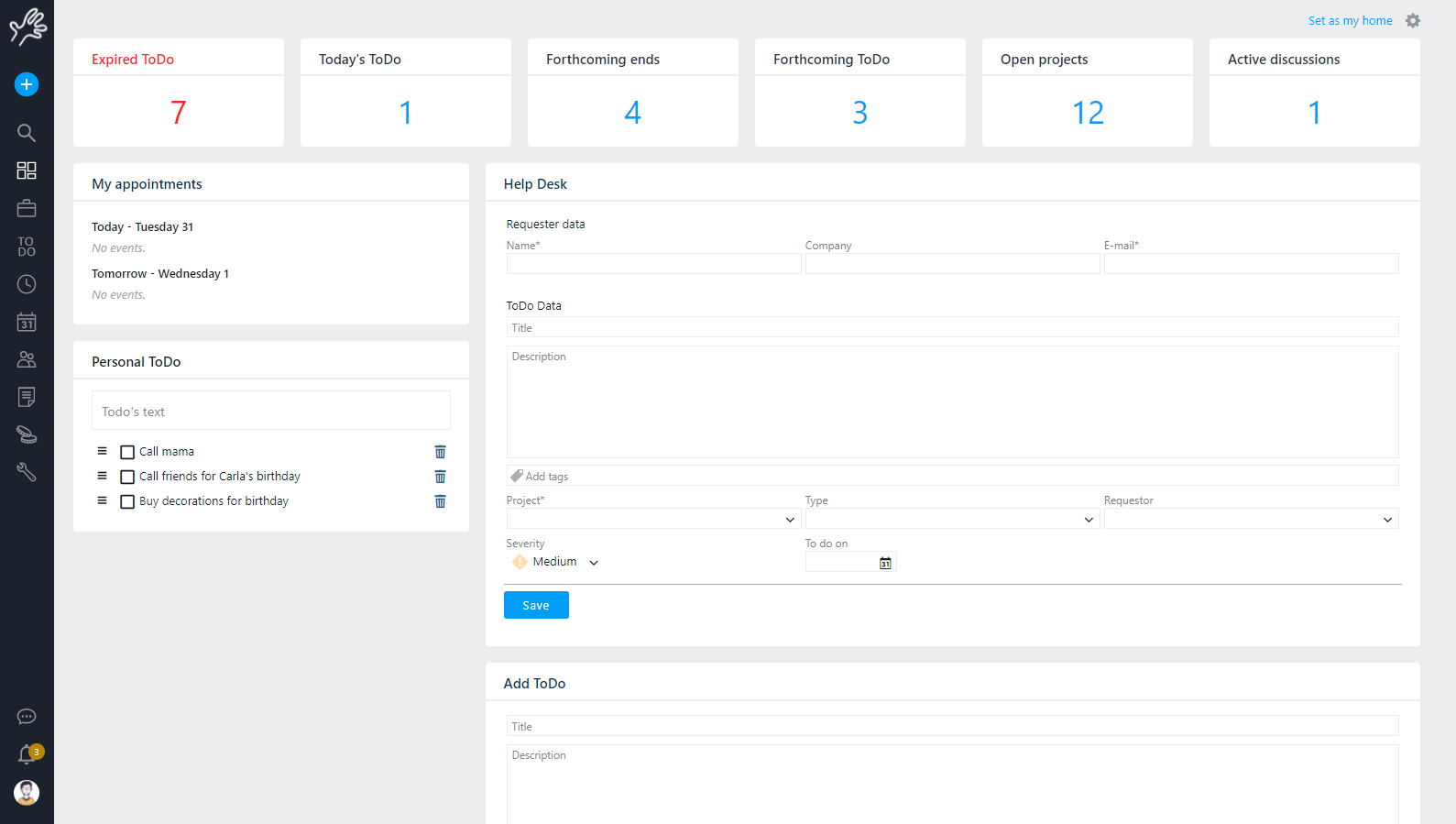The height and width of the screenshot is (824, 1456).
Task: Check the 'Call mama' checkbox
Action: 127,452
